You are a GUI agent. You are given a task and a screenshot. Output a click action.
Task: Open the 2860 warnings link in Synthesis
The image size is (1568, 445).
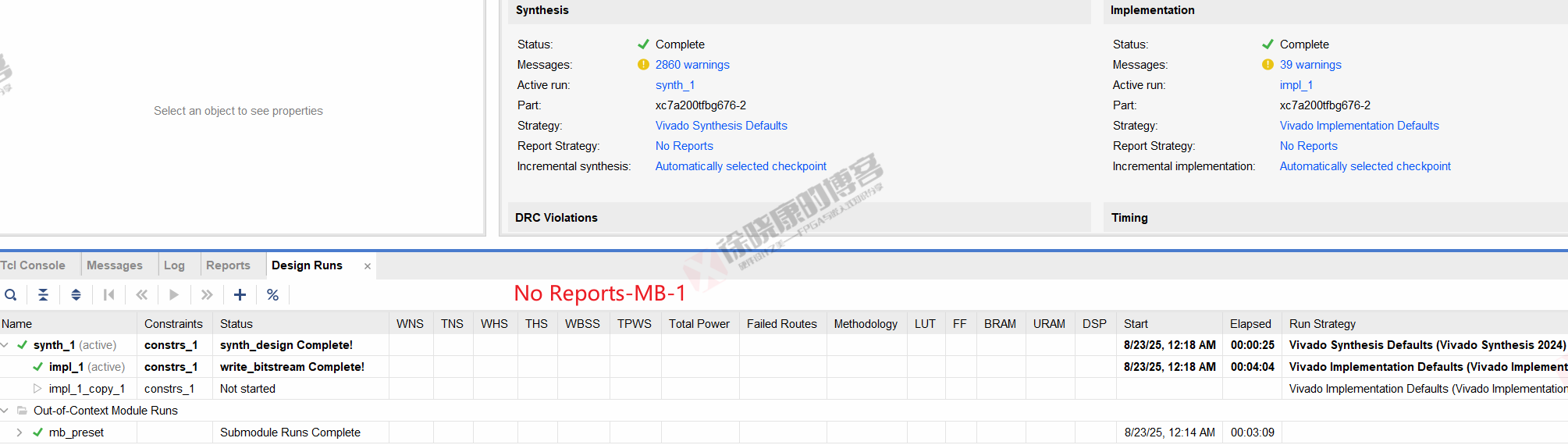point(692,65)
